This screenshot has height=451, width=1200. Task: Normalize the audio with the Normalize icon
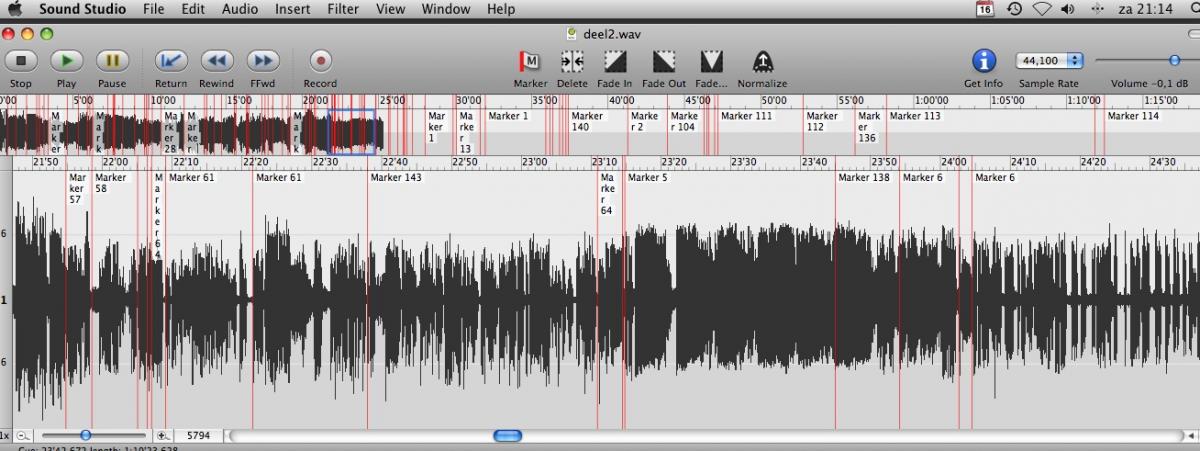coord(762,62)
